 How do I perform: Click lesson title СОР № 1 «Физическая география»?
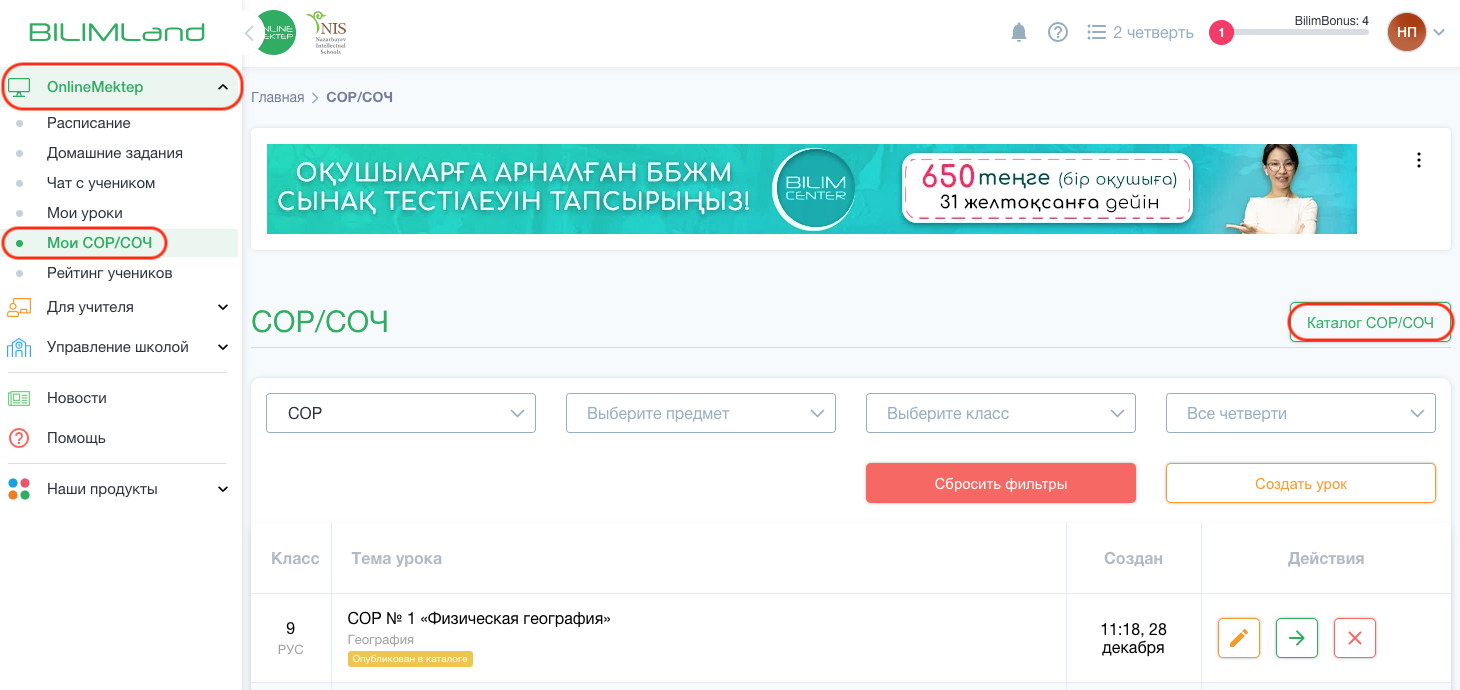pyautogui.click(x=479, y=618)
